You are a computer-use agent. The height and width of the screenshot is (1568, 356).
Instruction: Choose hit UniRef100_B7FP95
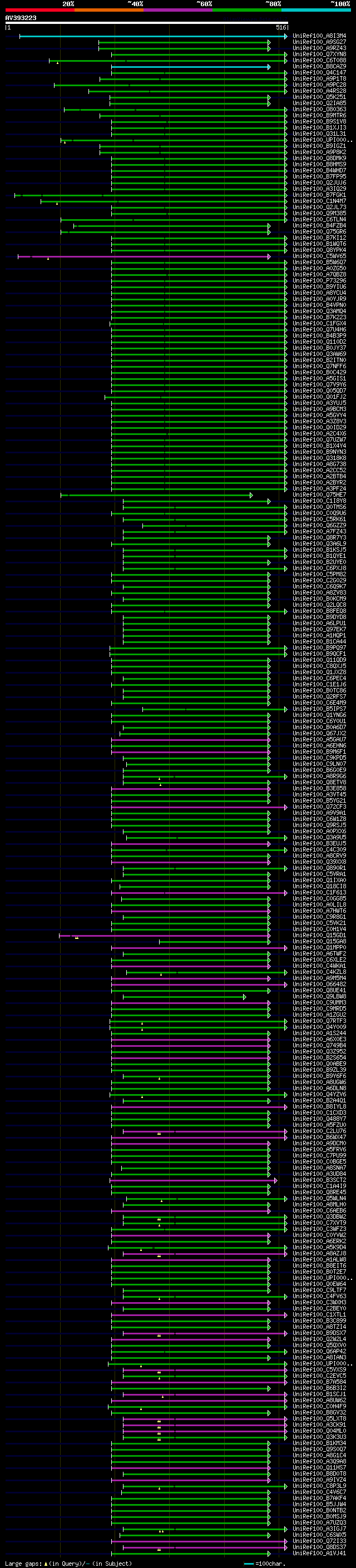[x=319, y=176]
